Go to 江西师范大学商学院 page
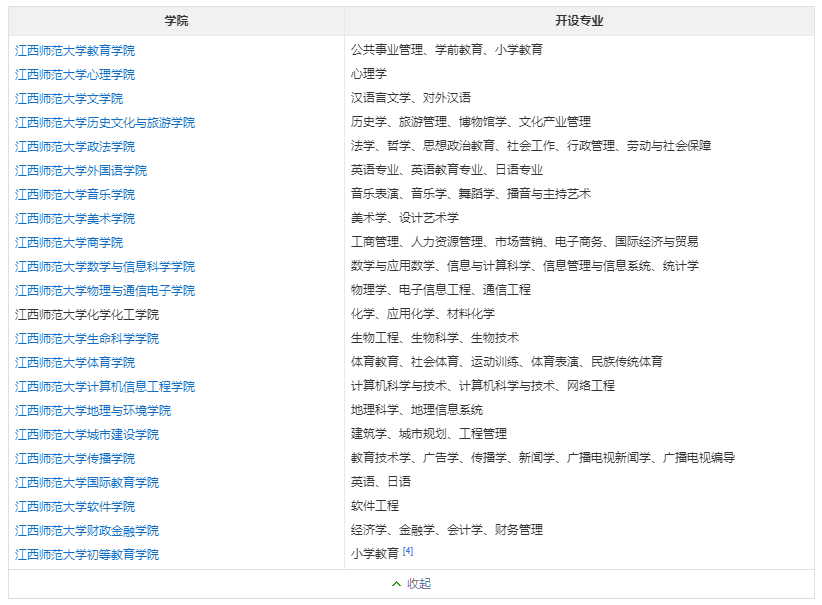 point(69,243)
